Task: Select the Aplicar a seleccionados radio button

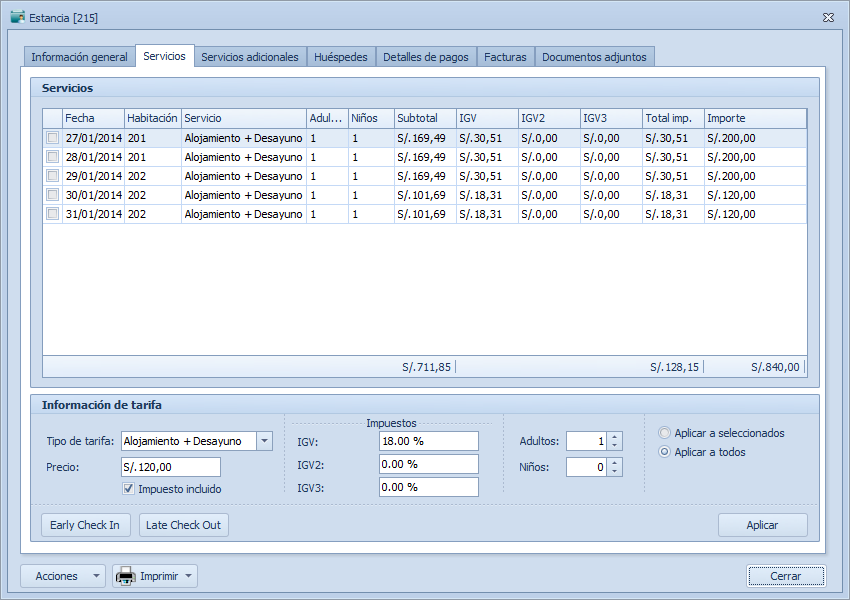Action: click(663, 432)
